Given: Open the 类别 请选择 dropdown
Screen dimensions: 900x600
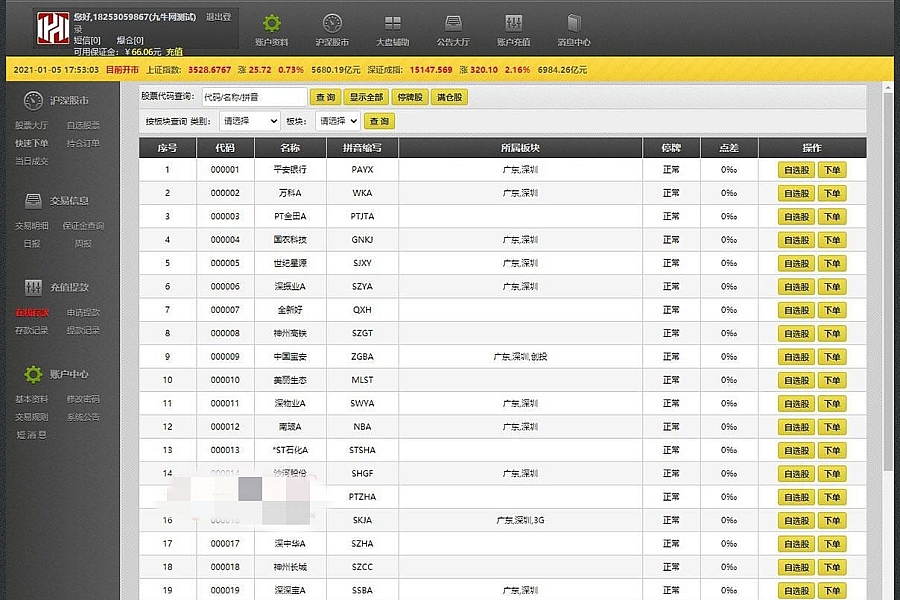Looking at the screenshot, I should click(250, 121).
